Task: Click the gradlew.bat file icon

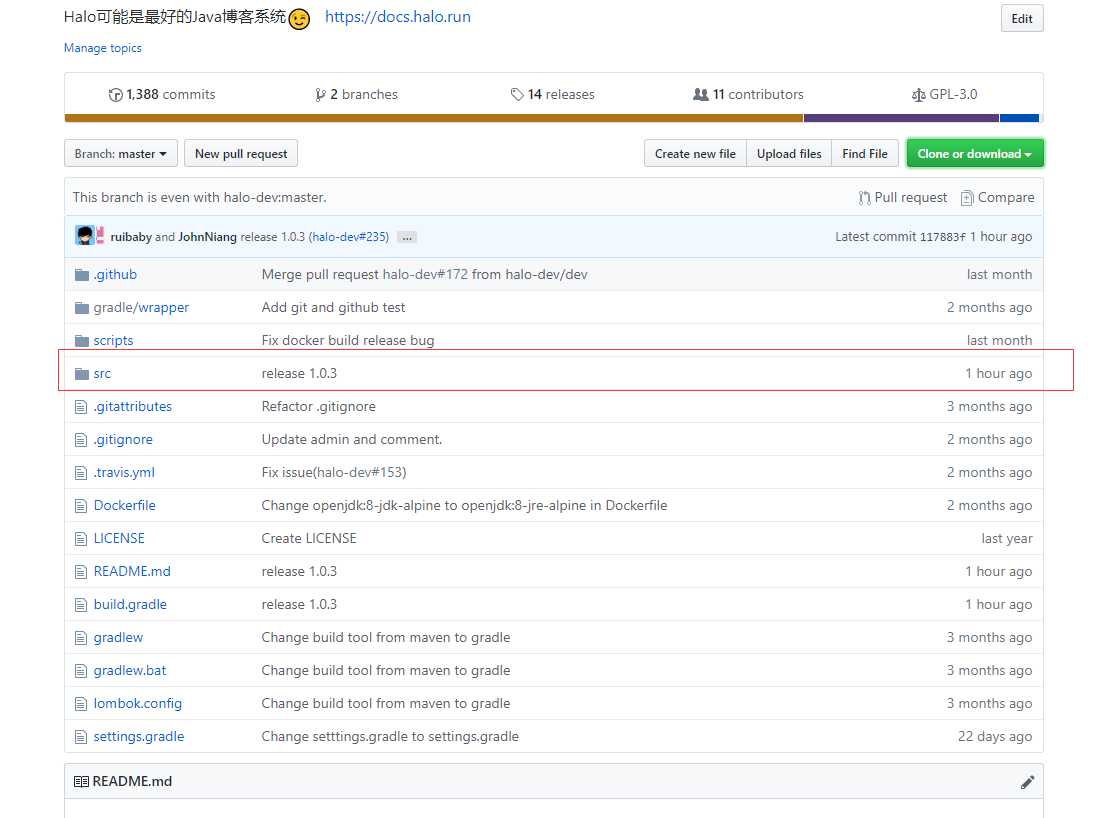Action: point(81,670)
